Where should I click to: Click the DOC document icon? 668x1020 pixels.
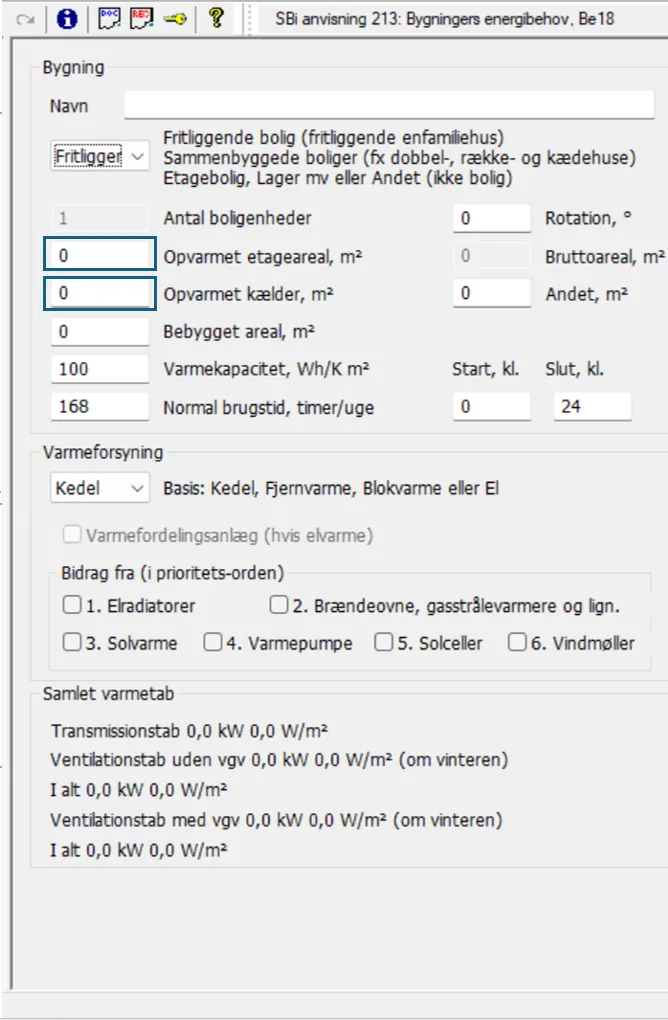[x=109, y=18]
